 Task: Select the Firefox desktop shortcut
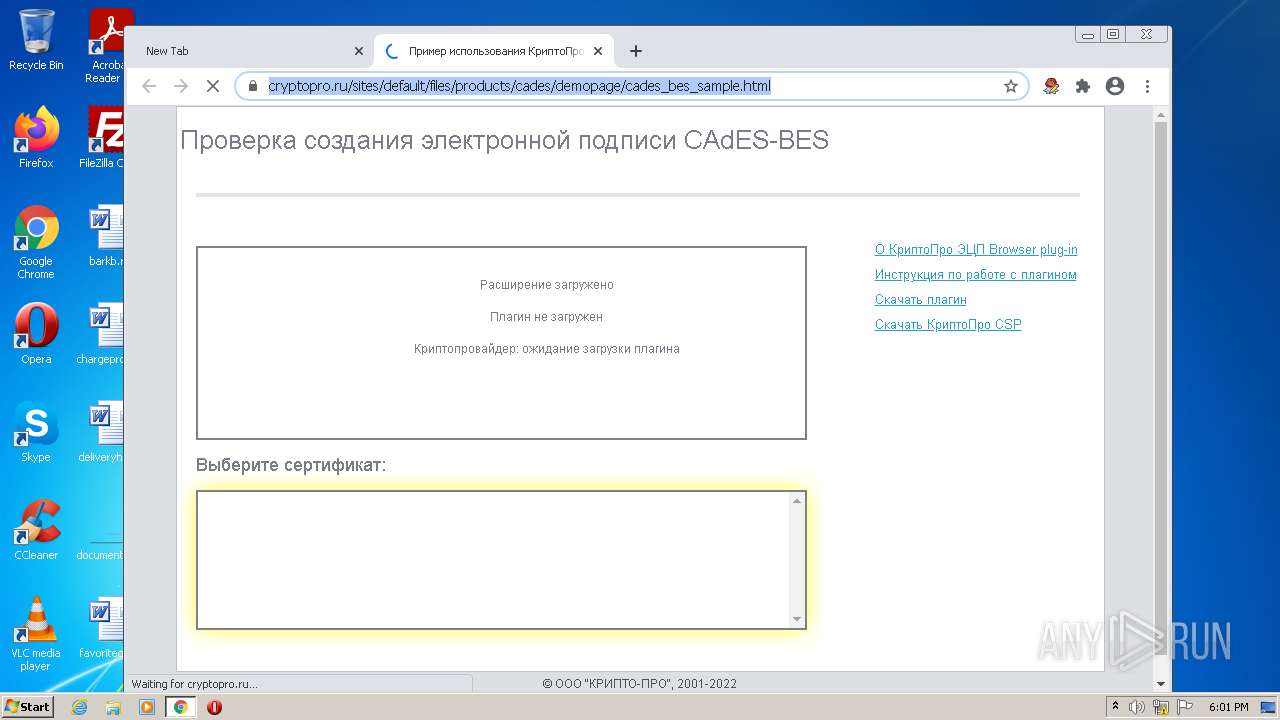[x=36, y=137]
